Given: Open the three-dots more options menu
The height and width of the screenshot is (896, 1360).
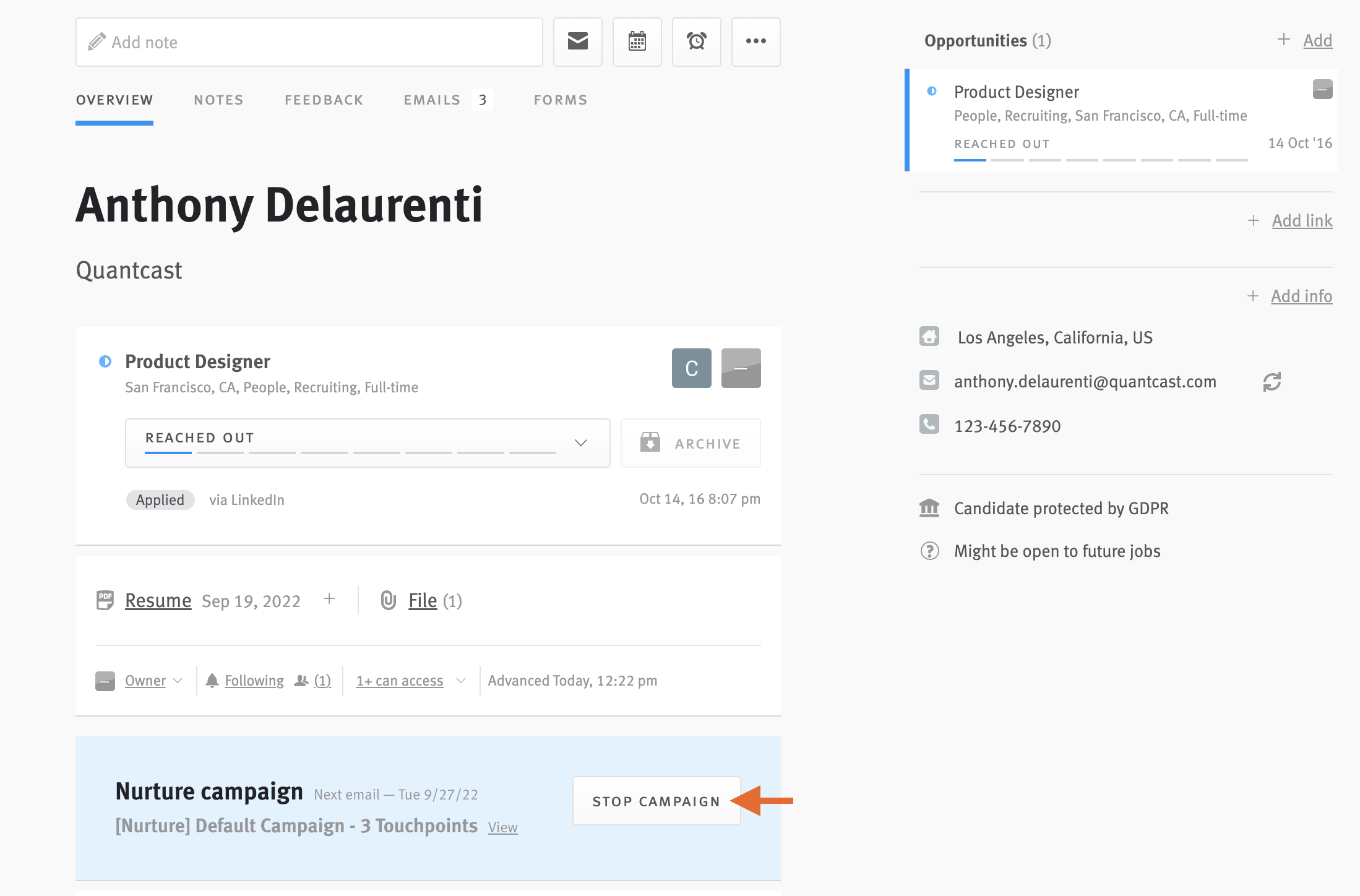Looking at the screenshot, I should point(755,41).
